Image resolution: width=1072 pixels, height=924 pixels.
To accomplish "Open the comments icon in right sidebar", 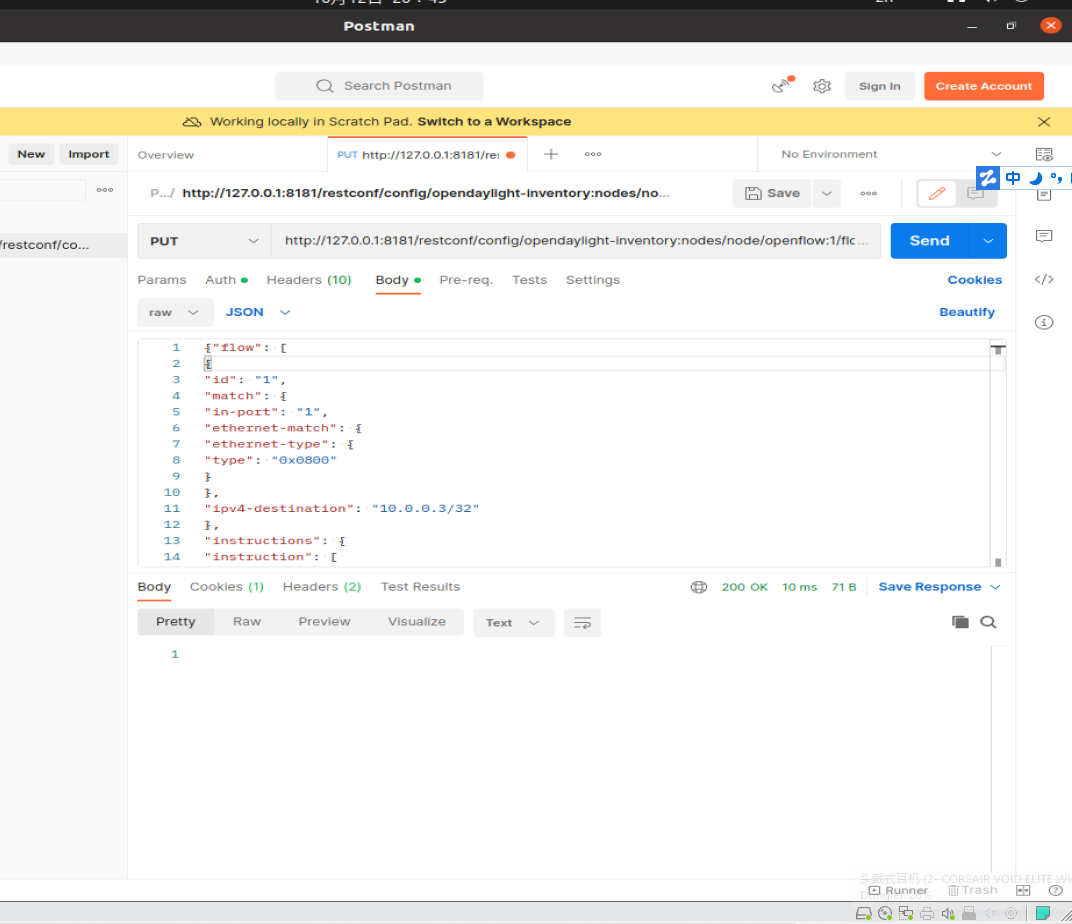I will (1043, 236).
